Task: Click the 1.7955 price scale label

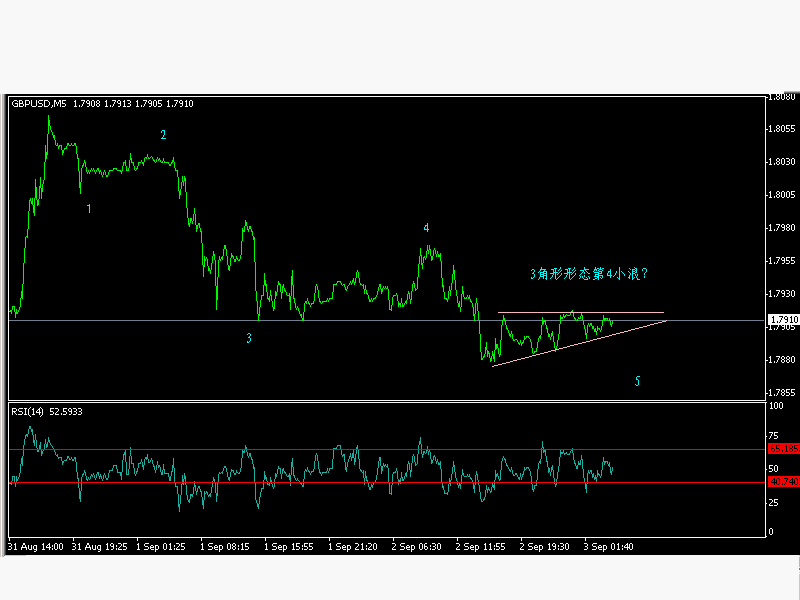Action: pos(782,261)
